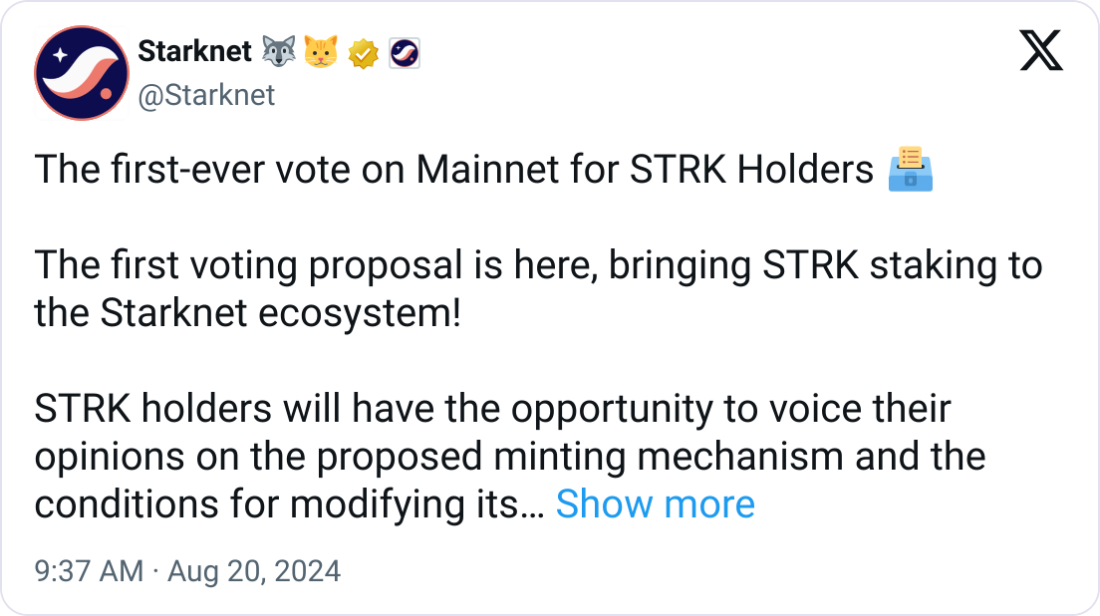This screenshot has width=1100, height=616.
Task: Click the orange cat emoji in name
Action: (321, 51)
